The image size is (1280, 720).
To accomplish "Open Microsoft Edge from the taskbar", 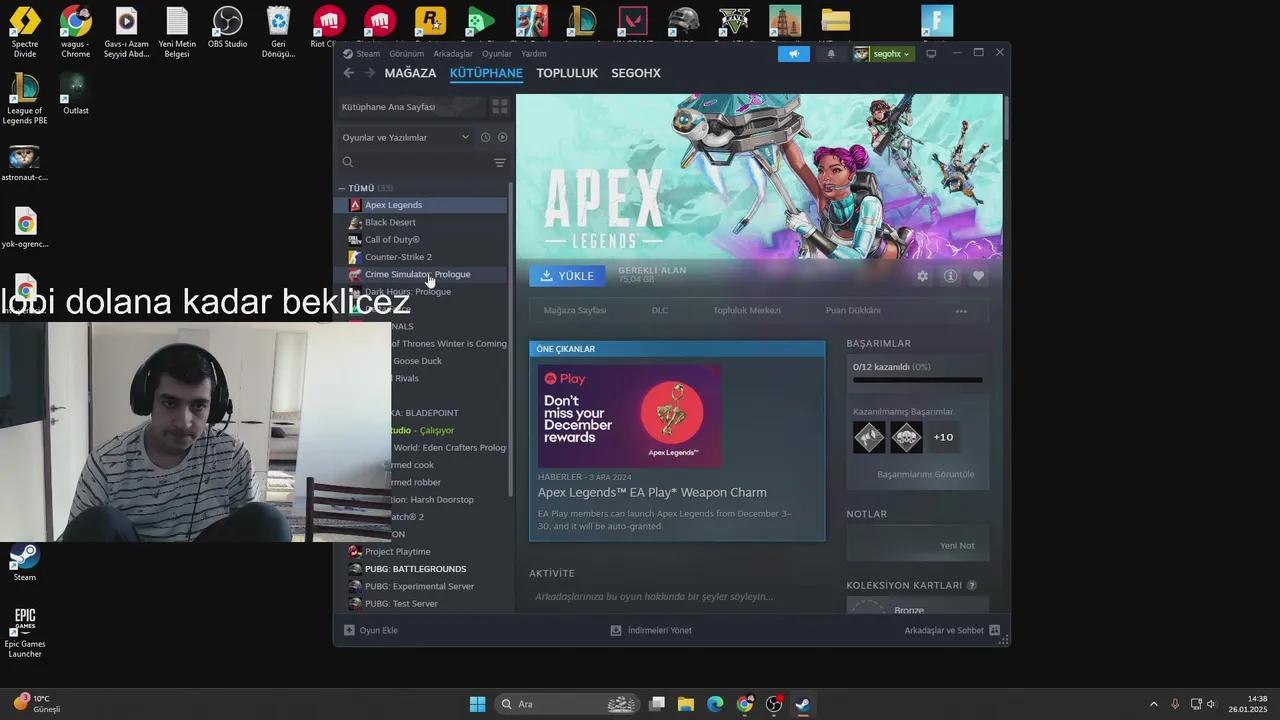I will click(x=715, y=704).
